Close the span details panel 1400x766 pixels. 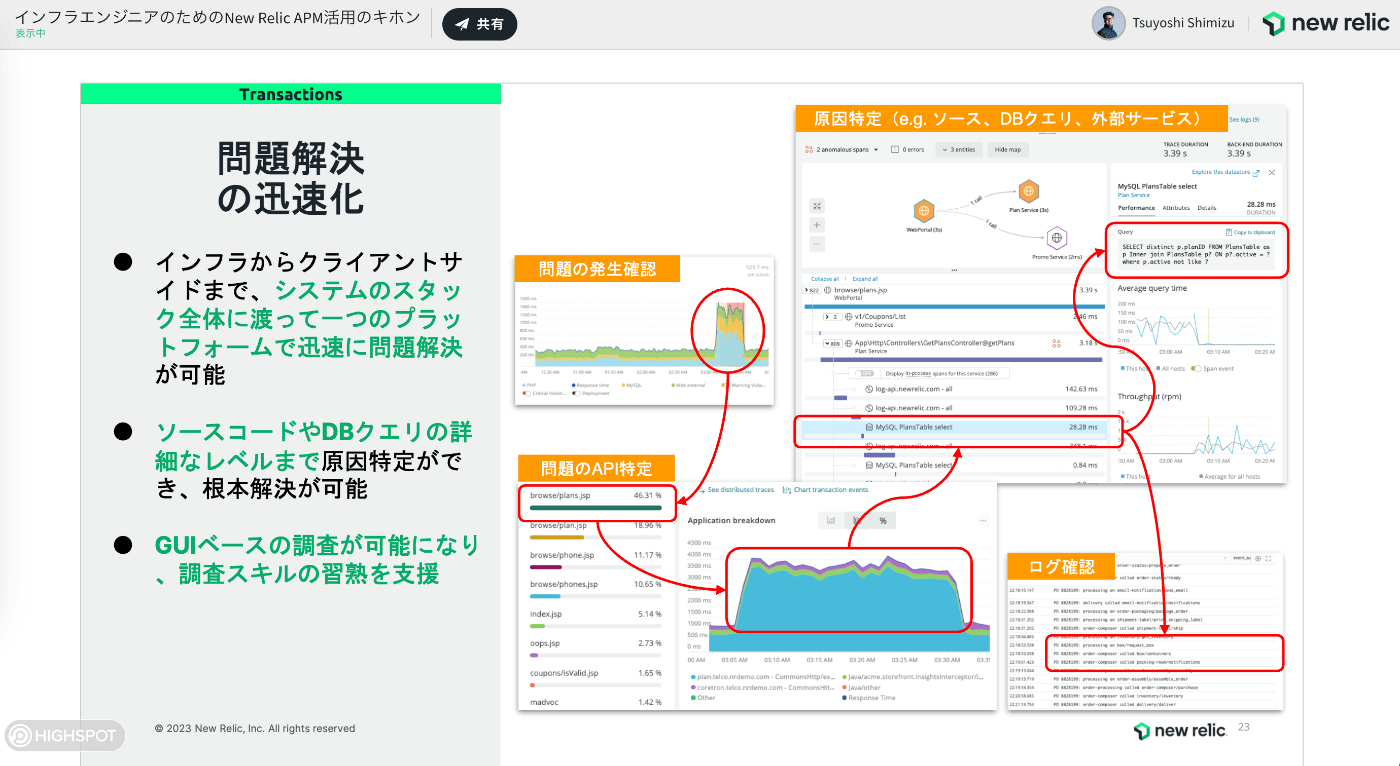1272,172
